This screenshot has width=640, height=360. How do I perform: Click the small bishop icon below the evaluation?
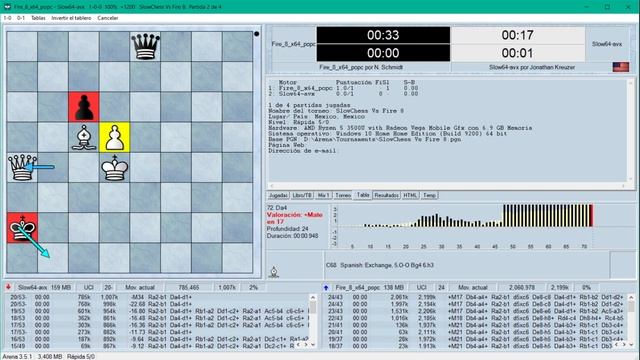coord(274,272)
